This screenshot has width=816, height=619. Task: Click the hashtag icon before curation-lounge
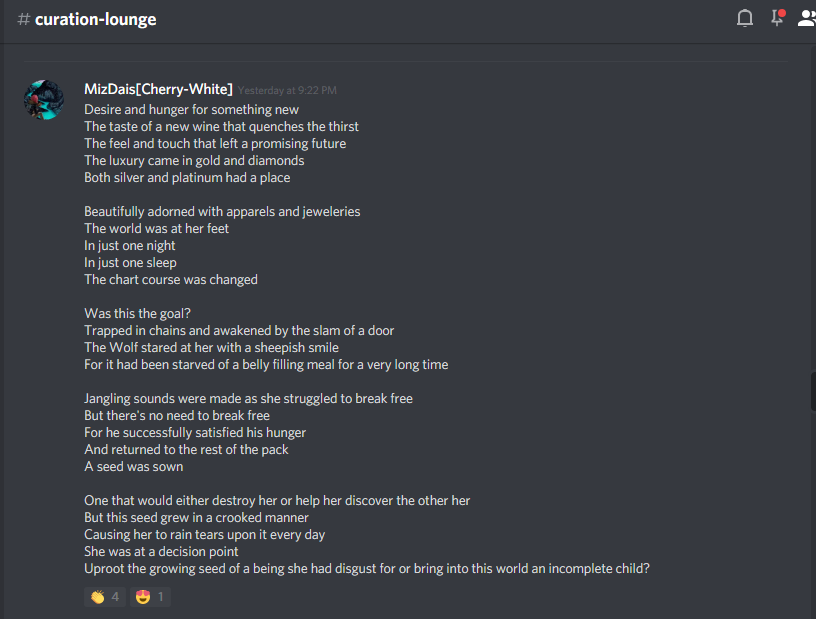[x=23, y=18]
